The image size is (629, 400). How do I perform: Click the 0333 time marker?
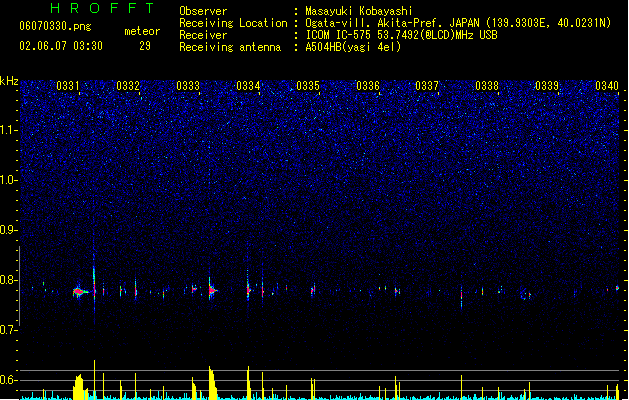[188, 86]
